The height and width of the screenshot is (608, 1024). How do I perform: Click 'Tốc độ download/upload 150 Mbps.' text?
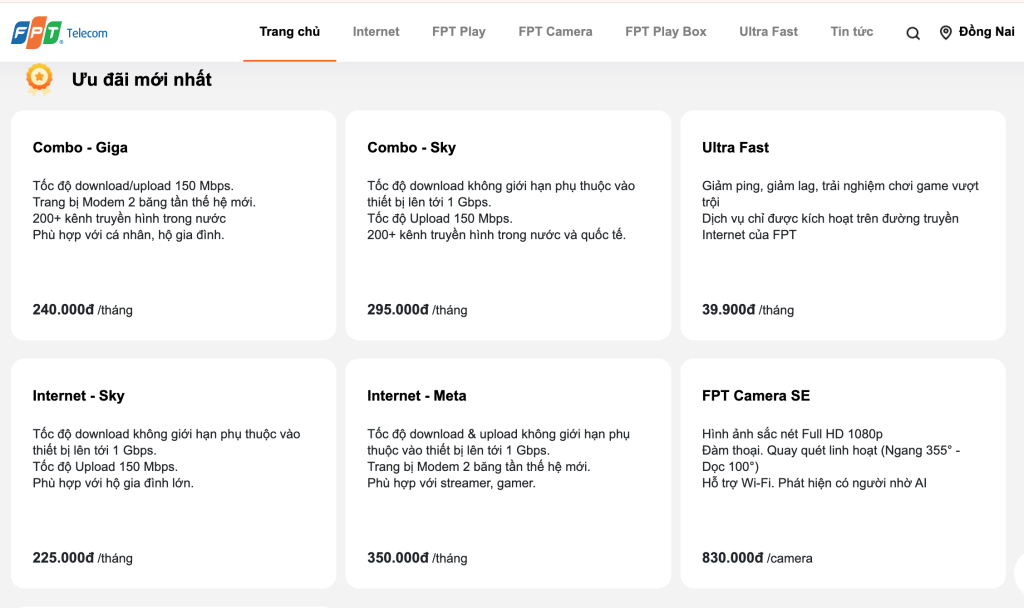(x=133, y=186)
